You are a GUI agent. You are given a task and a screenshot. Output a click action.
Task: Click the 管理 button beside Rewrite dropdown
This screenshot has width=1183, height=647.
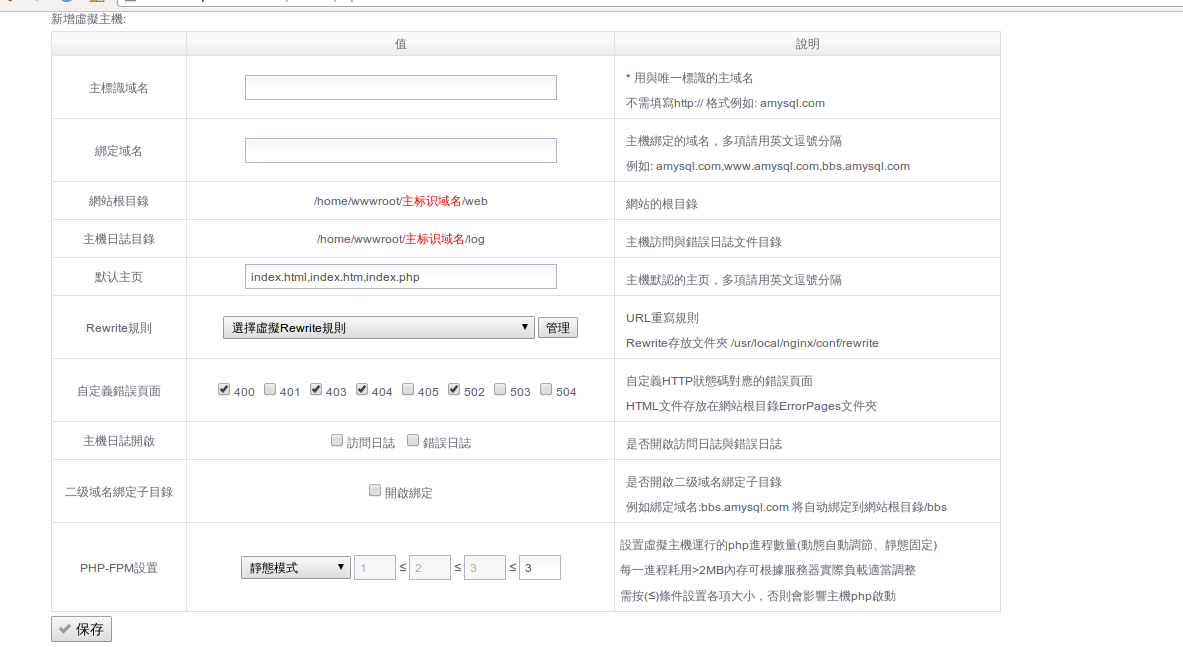(x=558, y=328)
